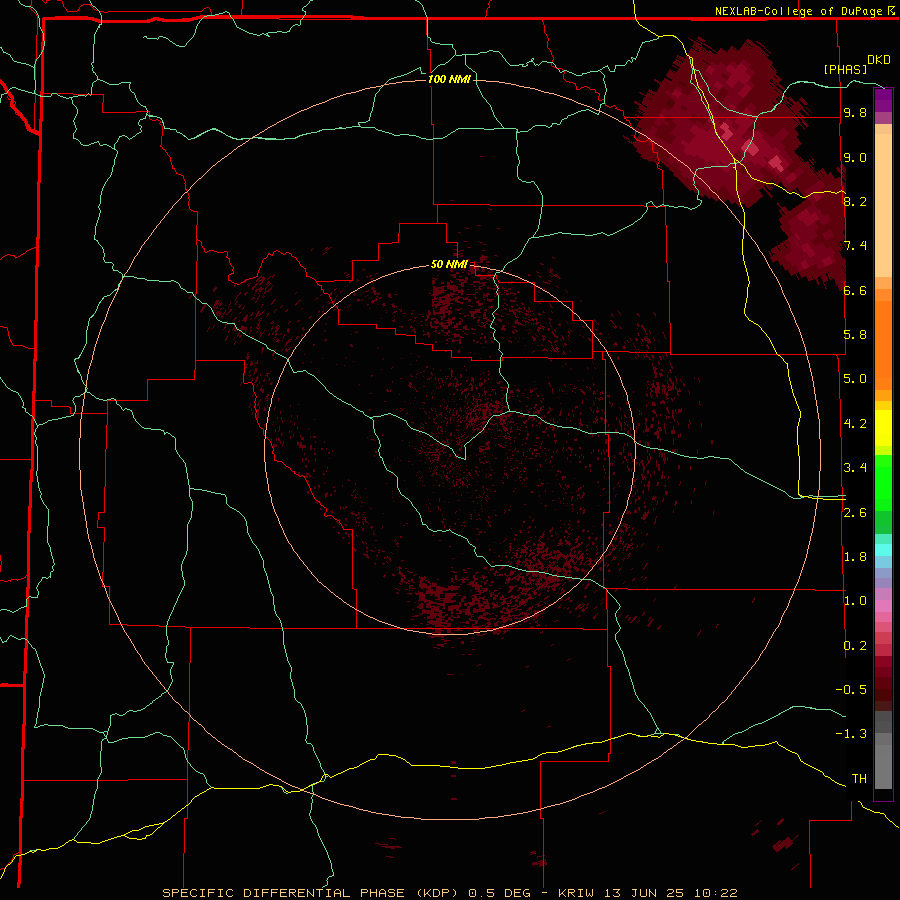The width and height of the screenshot is (900, 900).
Task: Click the 9.8 scale value
Action: point(855,113)
